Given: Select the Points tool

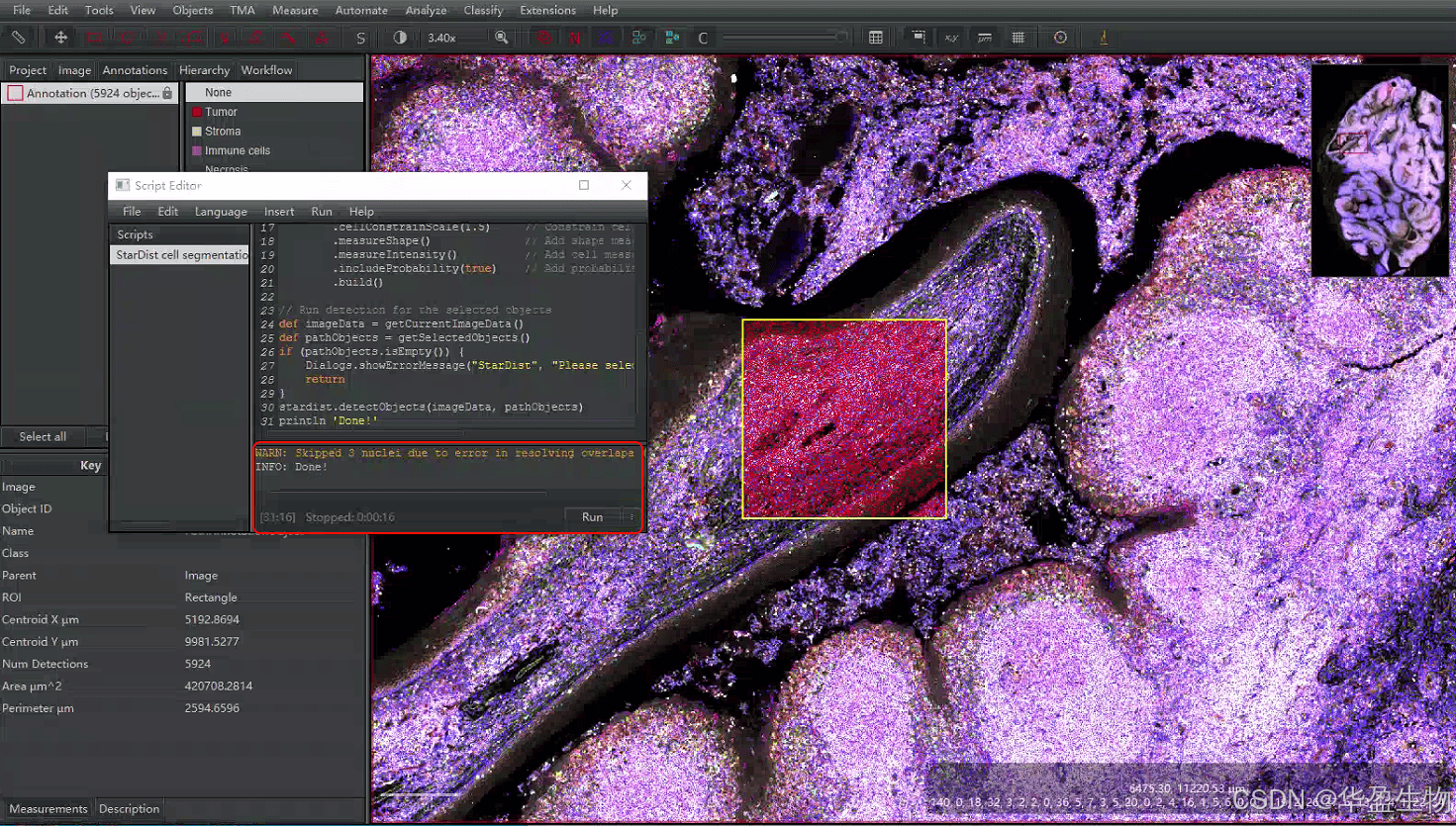Looking at the screenshot, I should (x=322, y=38).
